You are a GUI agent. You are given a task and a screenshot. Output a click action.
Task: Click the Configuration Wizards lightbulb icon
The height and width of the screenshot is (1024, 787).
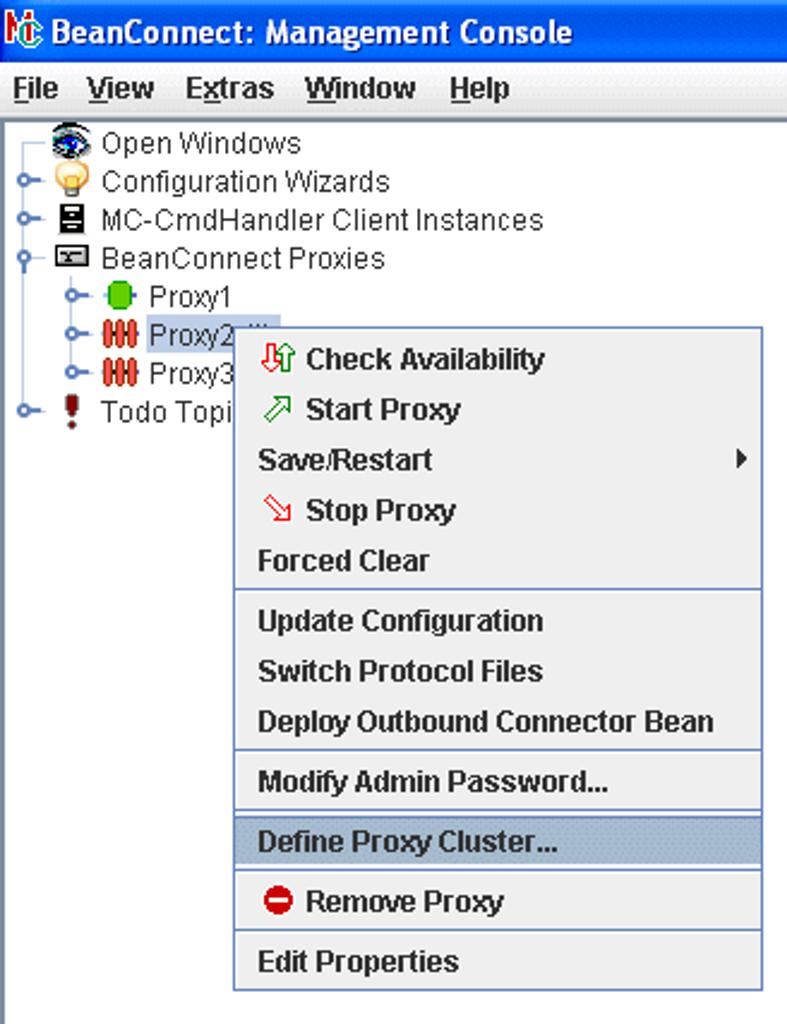71,180
